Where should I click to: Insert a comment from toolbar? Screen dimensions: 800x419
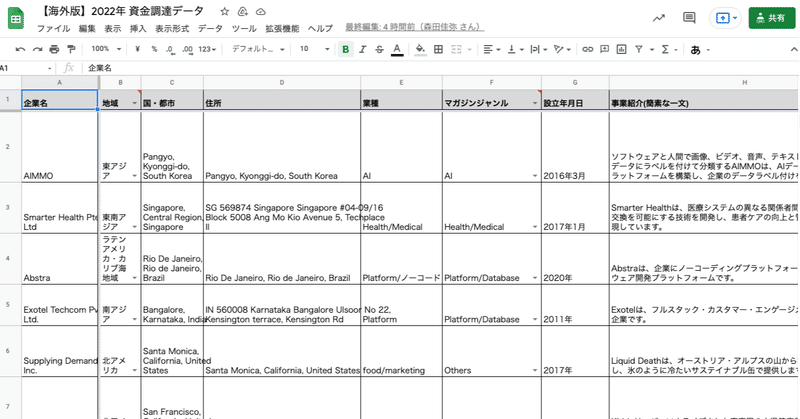[605, 50]
